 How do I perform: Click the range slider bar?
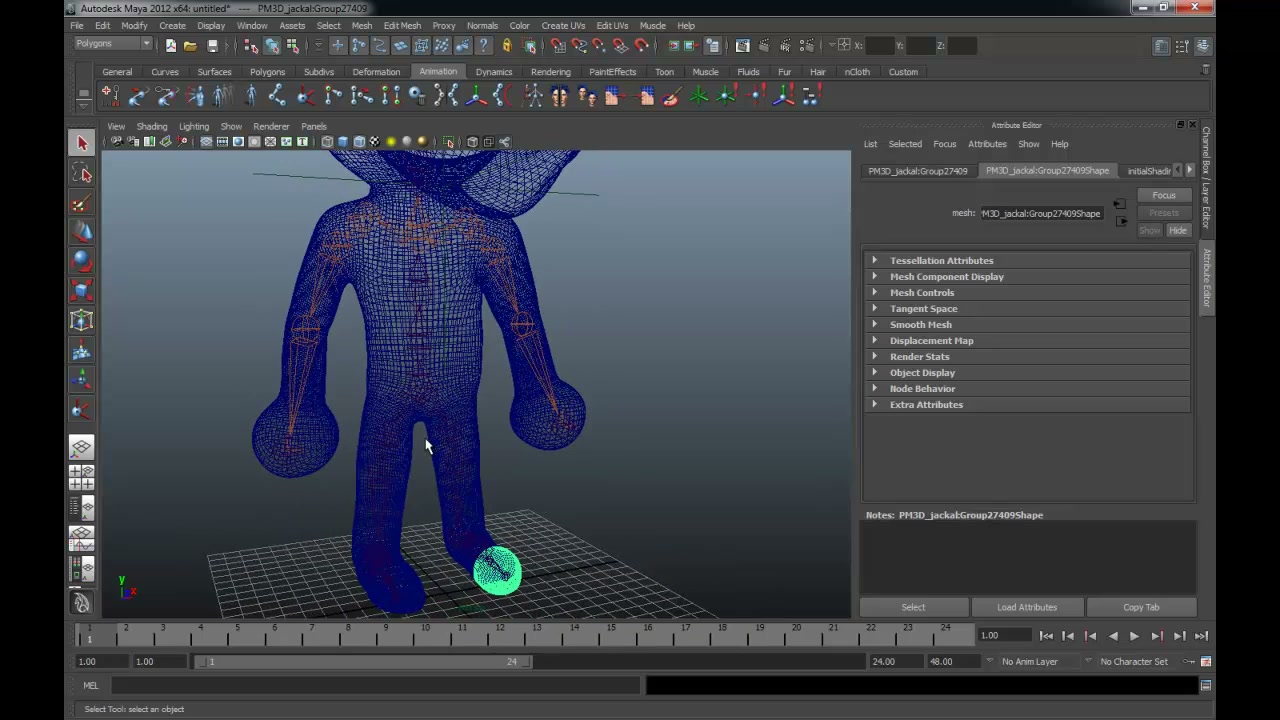pos(365,661)
